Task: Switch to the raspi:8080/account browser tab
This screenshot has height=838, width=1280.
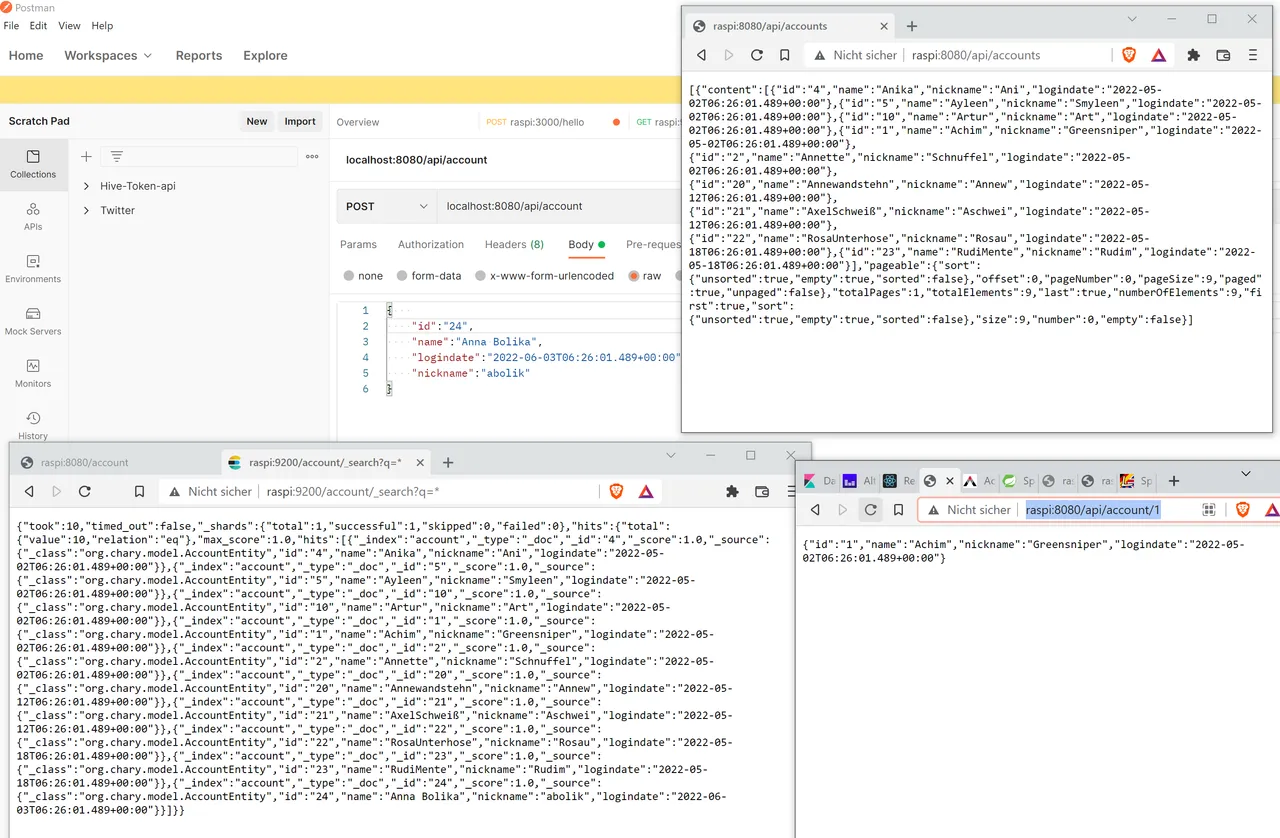Action: (x=112, y=463)
